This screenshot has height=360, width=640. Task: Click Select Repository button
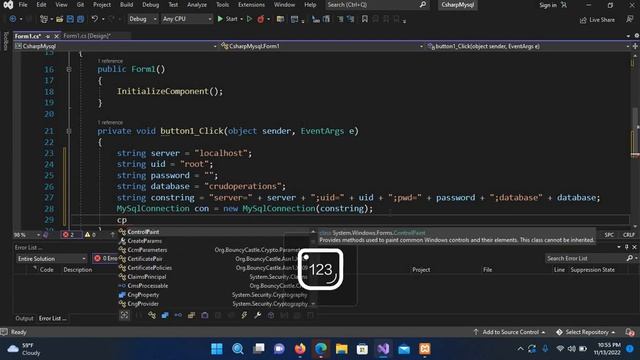586,332
